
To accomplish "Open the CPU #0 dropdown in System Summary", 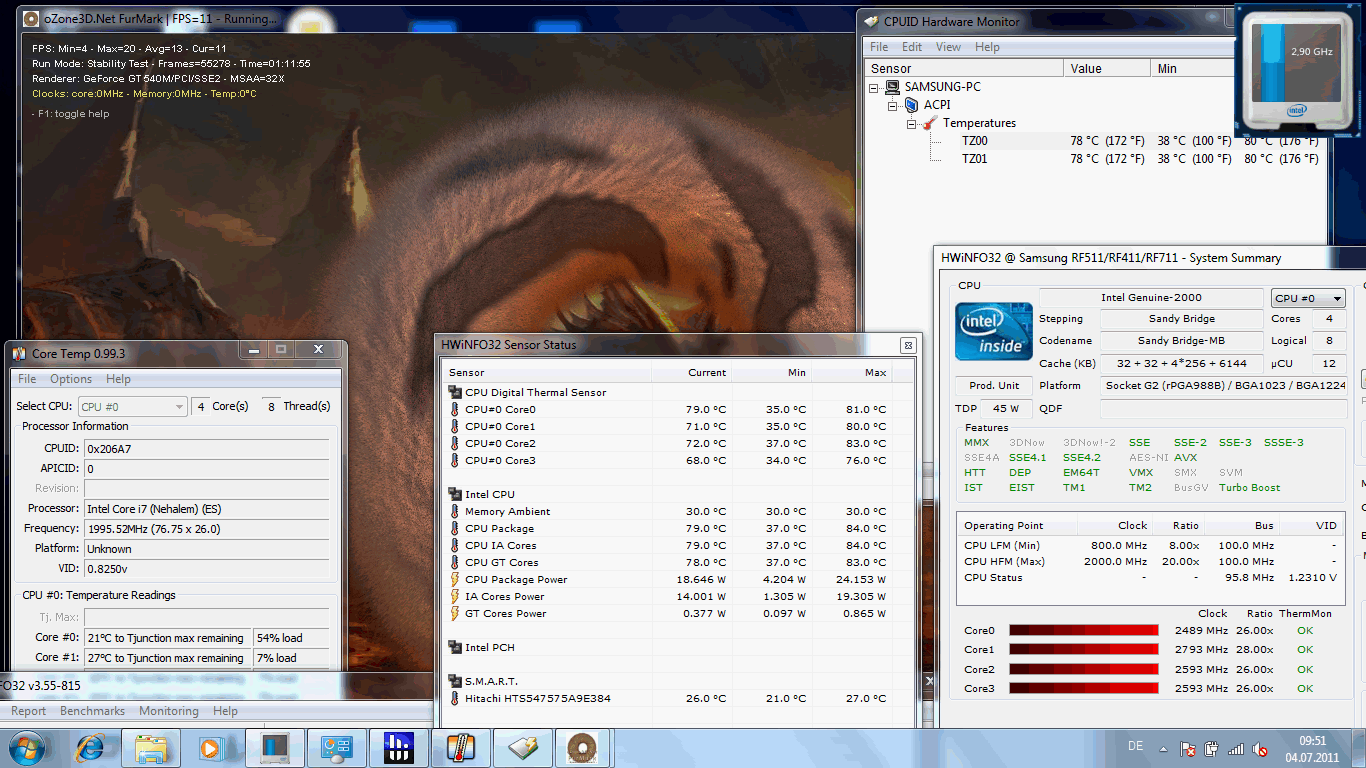I will coord(1308,298).
